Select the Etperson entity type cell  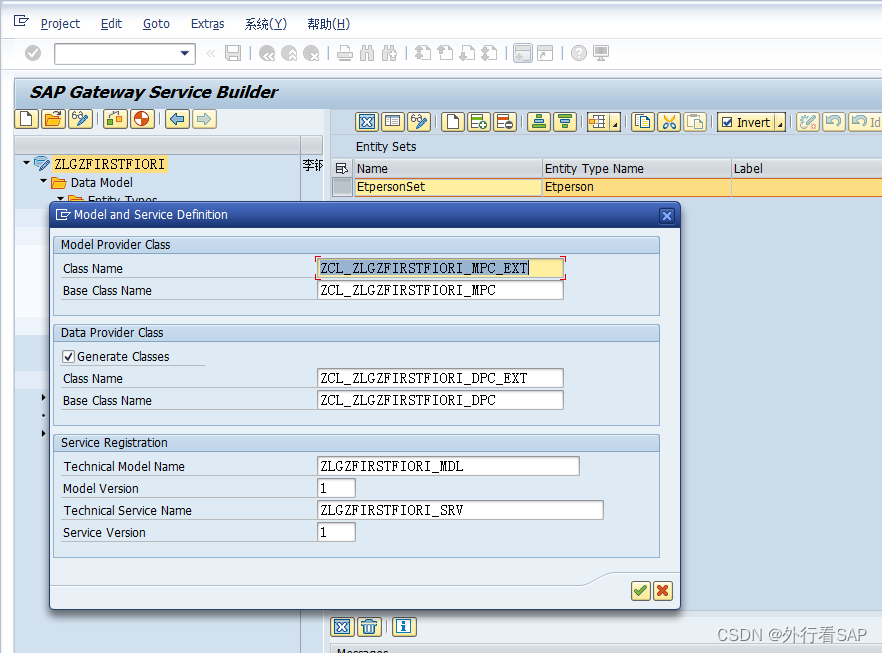[637, 187]
